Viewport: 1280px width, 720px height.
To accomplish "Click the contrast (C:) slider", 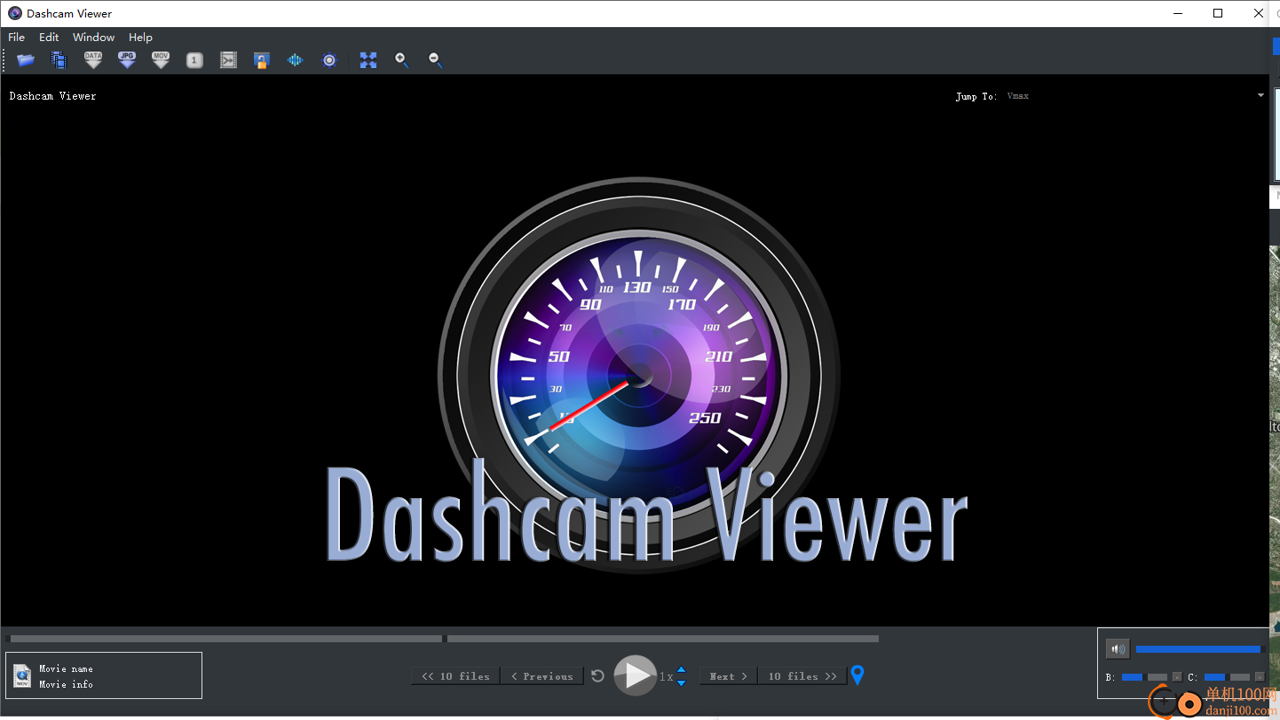I will tap(1227, 677).
